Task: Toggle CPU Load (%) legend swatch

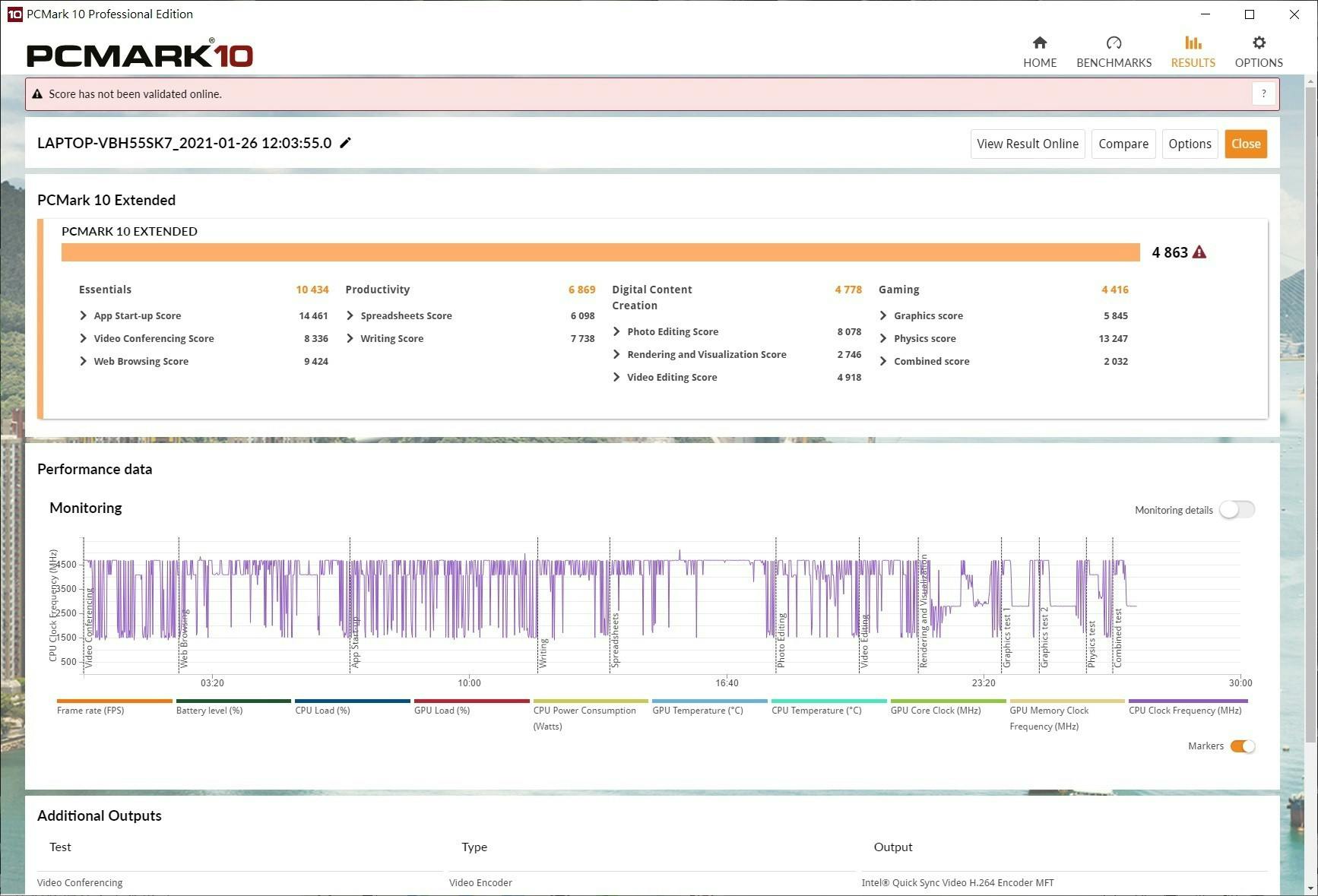Action: pos(353,701)
